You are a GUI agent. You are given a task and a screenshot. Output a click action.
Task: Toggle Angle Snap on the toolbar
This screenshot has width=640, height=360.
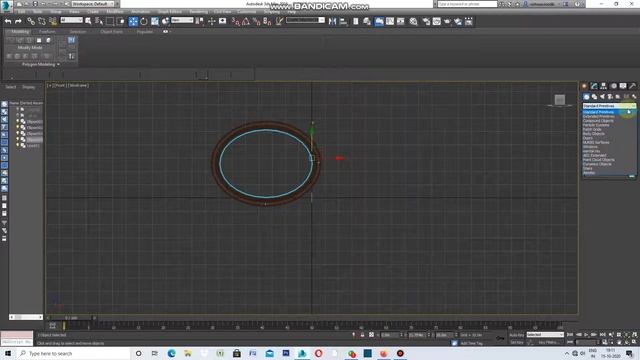(246, 21)
